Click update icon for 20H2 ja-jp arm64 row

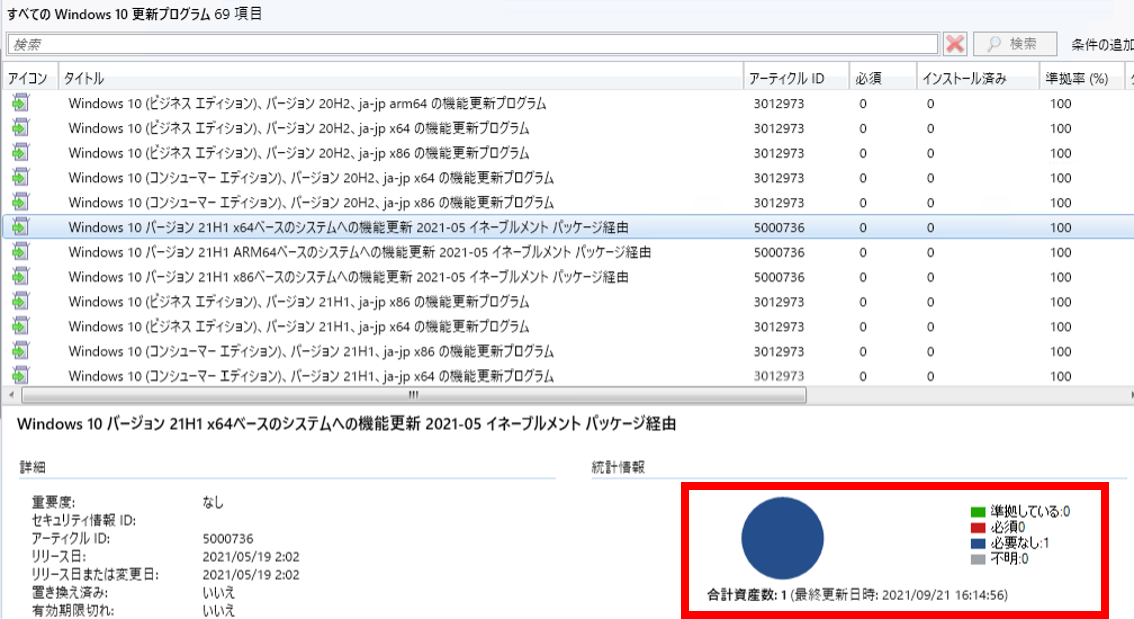[20, 103]
